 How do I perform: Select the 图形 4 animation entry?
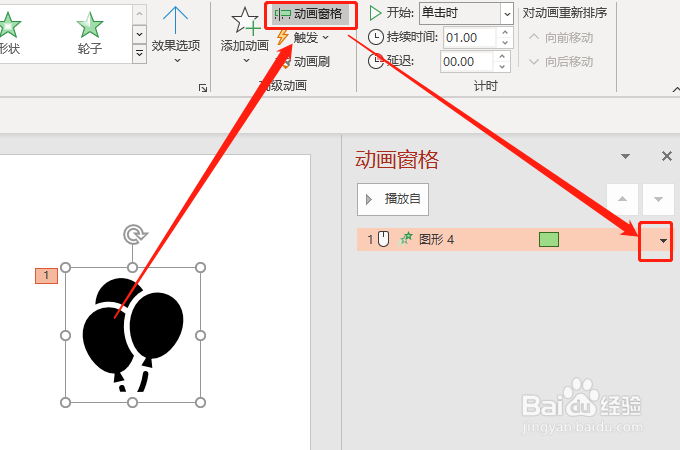click(x=514, y=239)
